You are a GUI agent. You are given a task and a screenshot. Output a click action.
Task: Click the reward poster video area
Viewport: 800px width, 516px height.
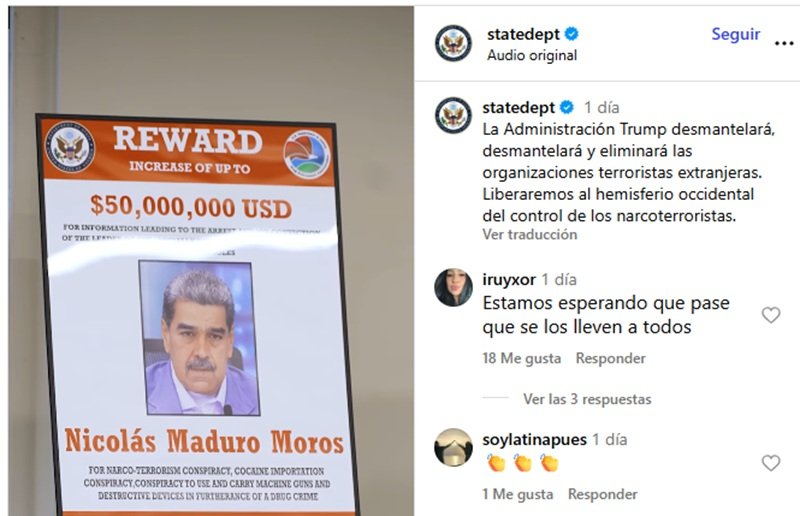point(211,261)
